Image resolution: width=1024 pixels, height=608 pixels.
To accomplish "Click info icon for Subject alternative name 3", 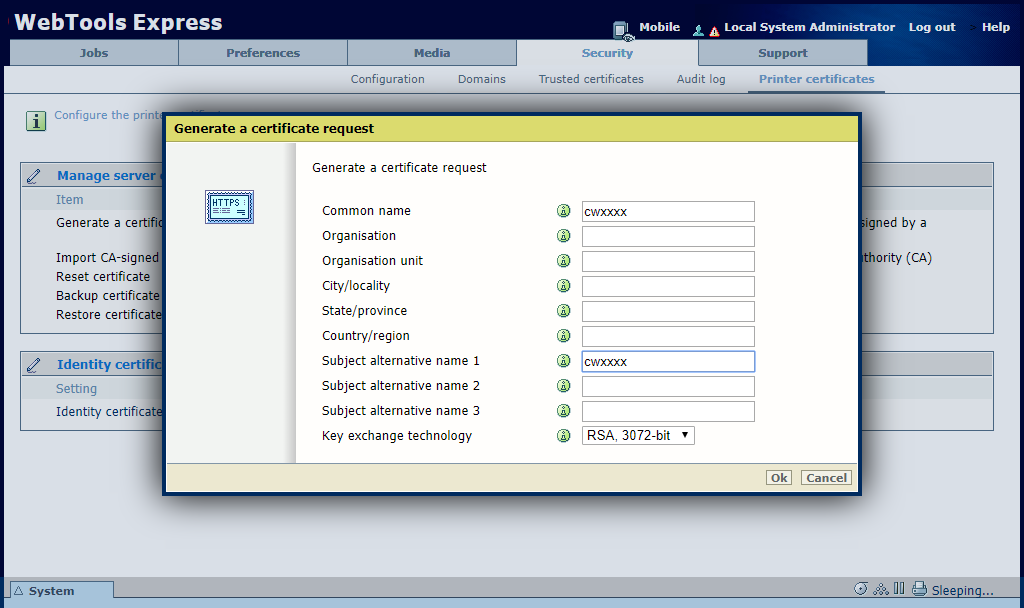I will (564, 411).
